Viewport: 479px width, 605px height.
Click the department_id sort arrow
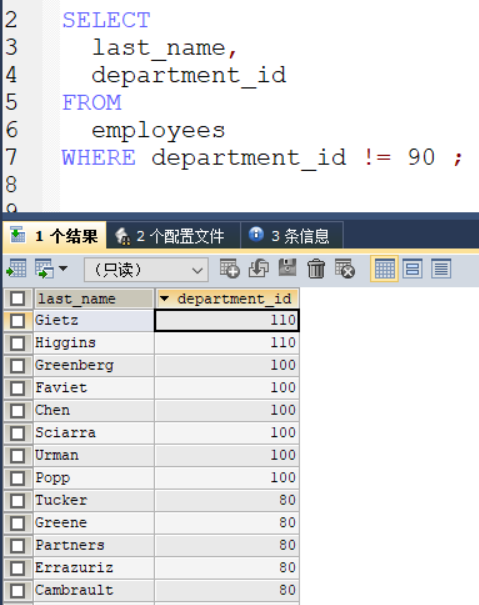[164, 298]
